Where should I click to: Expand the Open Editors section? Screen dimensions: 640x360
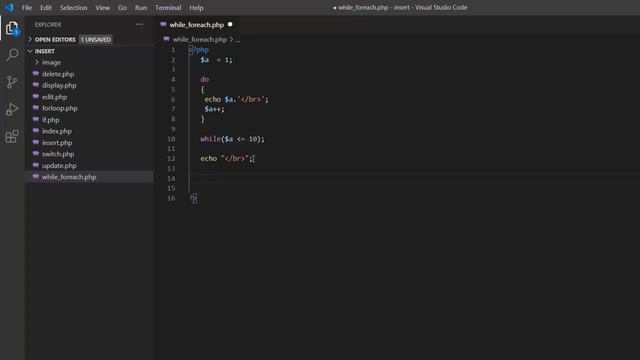[30, 40]
